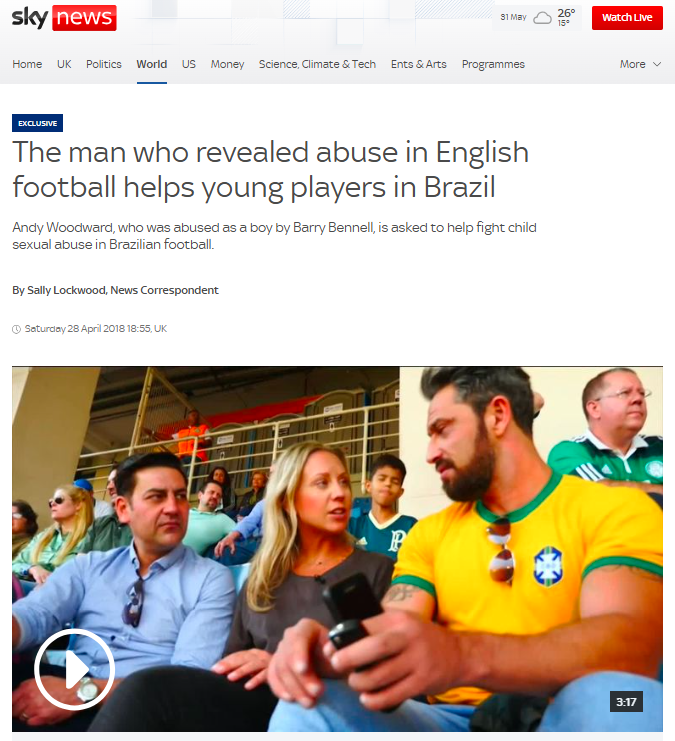
Task: Open the US news section
Action: (x=189, y=64)
